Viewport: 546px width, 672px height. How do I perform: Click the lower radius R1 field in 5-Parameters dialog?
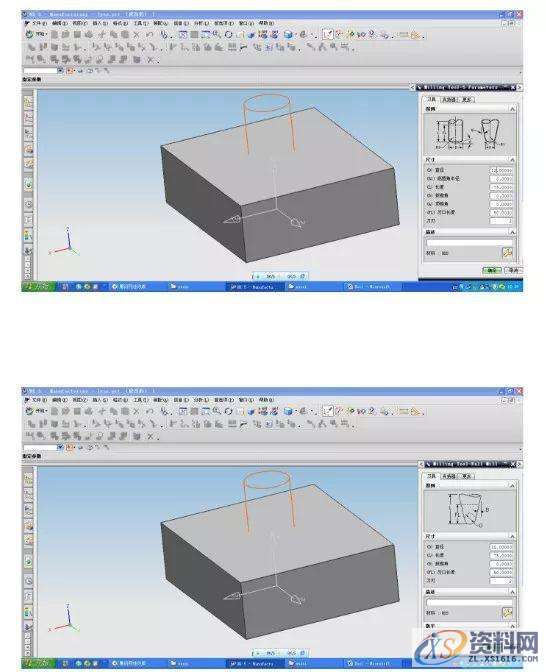click(501, 179)
